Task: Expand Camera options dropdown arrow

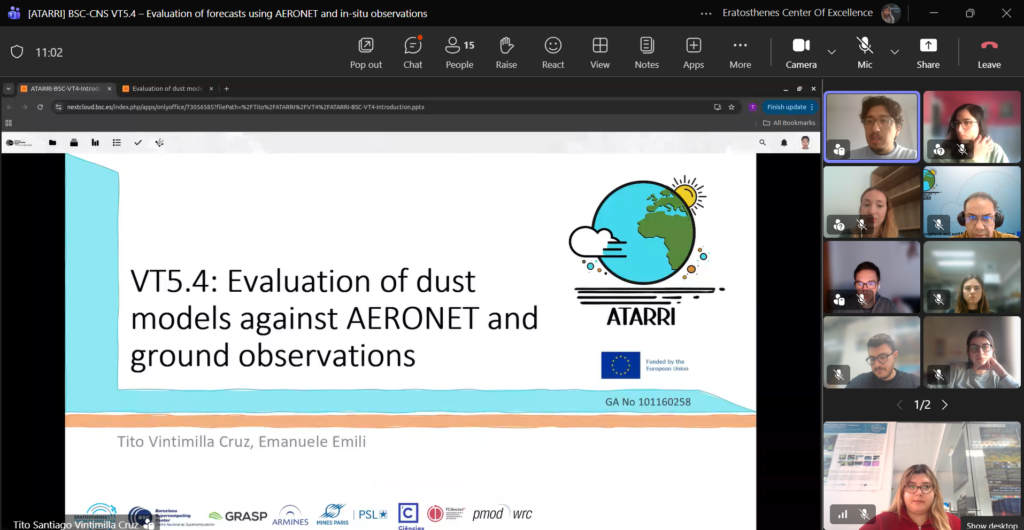Action: (x=832, y=52)
